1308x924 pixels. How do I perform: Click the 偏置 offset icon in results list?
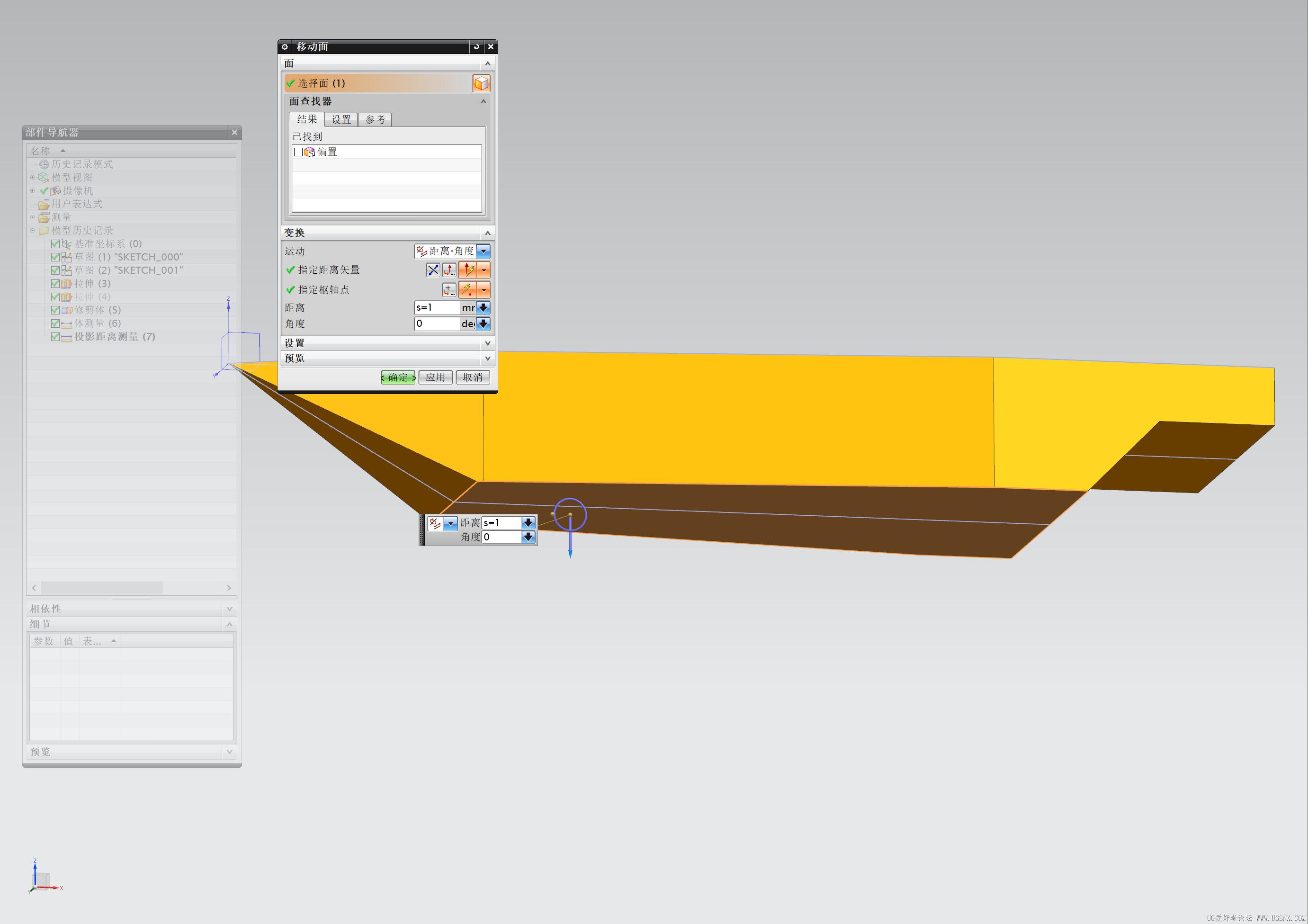[x=310, y=152]
